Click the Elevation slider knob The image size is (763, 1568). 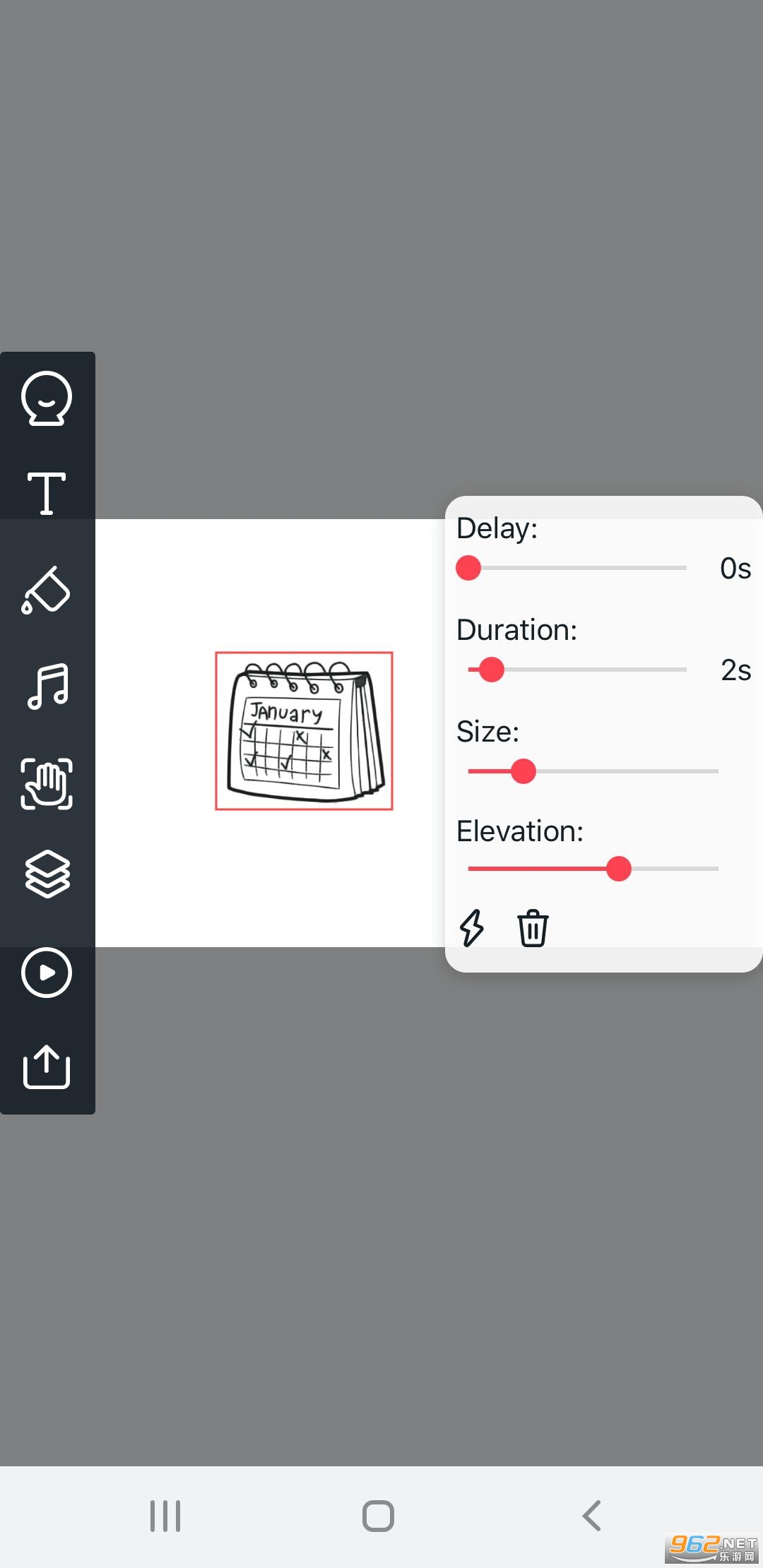click(619, 869)
